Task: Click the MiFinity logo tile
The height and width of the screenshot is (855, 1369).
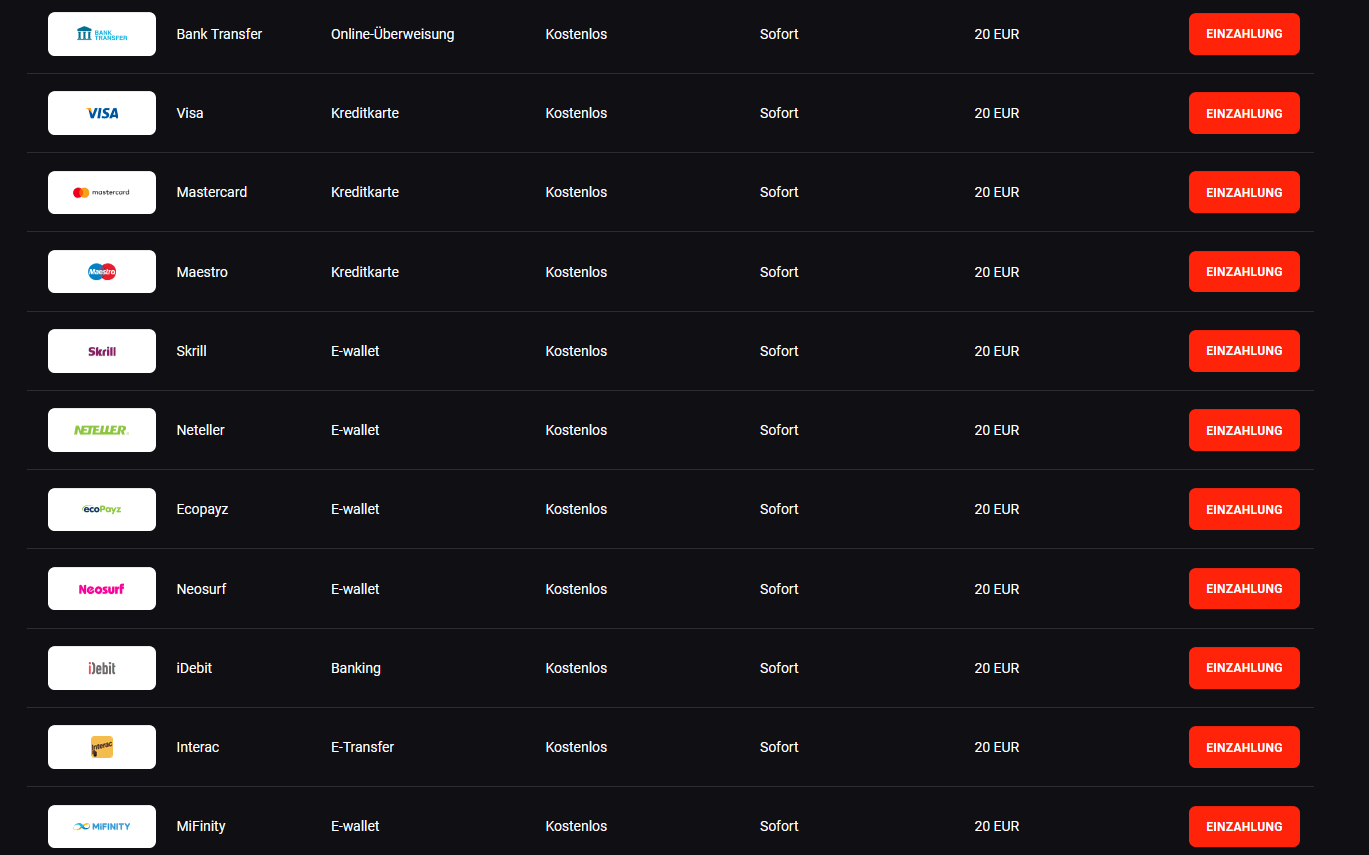Action: pyautogui.click(x=102, y=826)
